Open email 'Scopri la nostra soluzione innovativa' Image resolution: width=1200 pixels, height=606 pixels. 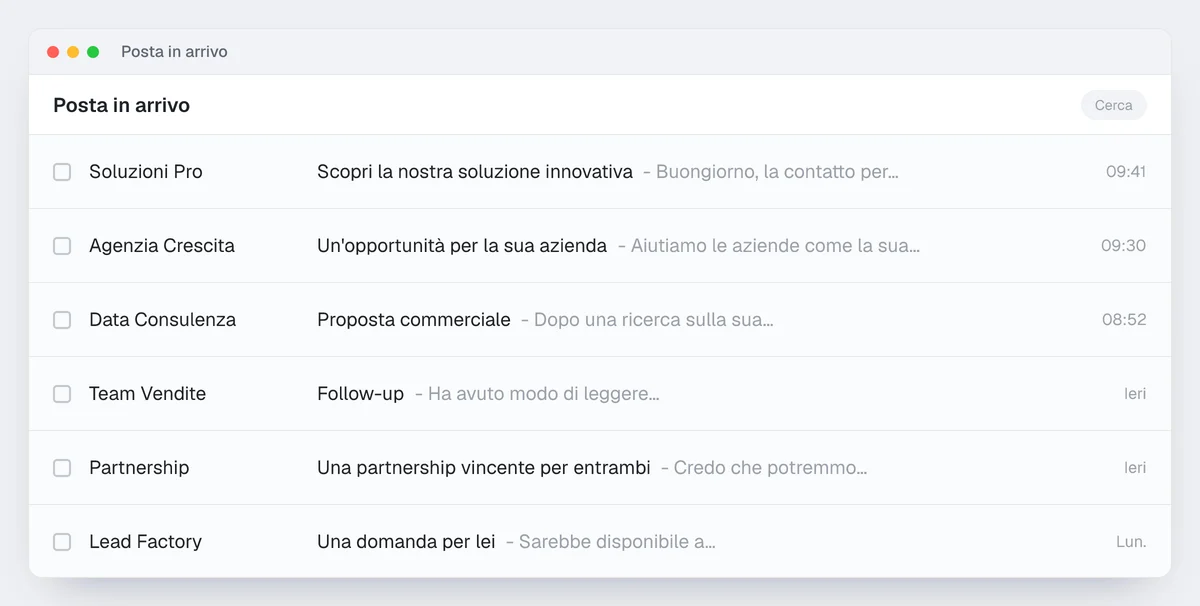click(475, 172)
